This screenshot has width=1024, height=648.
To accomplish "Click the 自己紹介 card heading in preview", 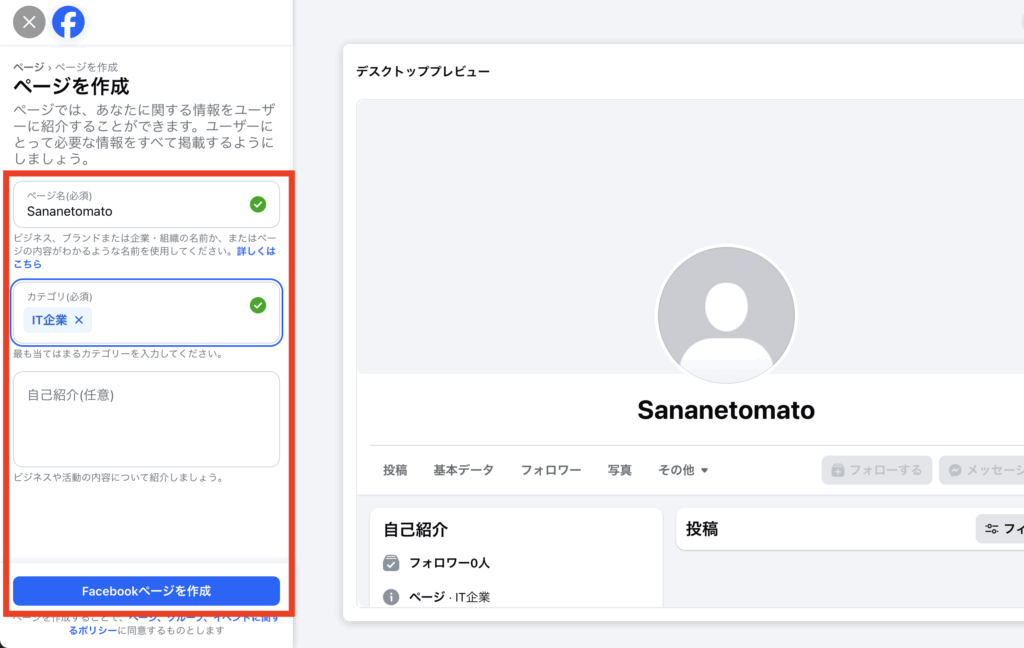I will [415, 529].
